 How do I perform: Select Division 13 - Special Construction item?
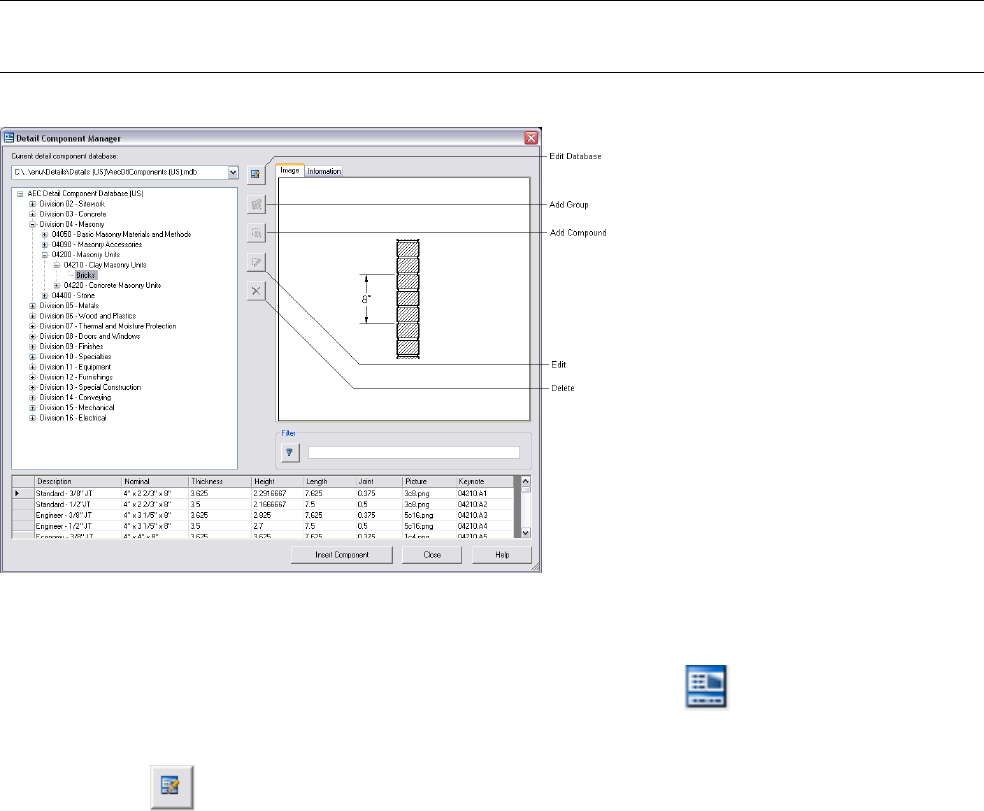pos(90,387)
